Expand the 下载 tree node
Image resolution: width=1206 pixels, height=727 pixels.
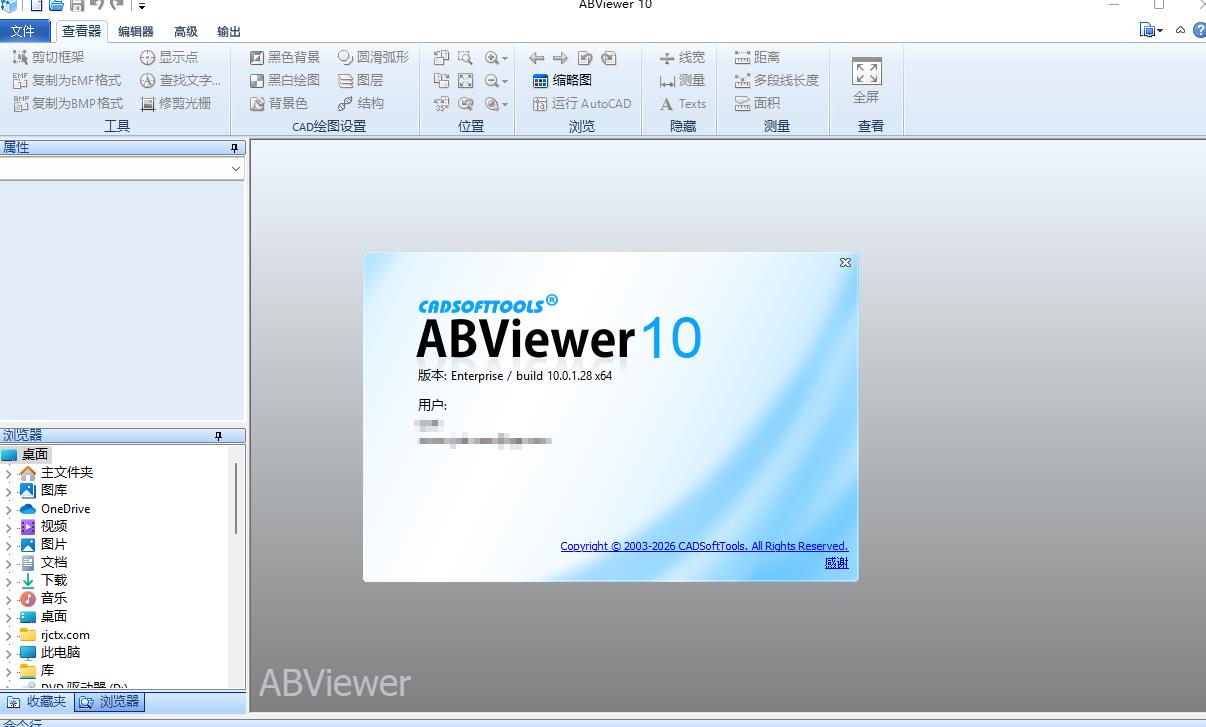coord(9,581)
